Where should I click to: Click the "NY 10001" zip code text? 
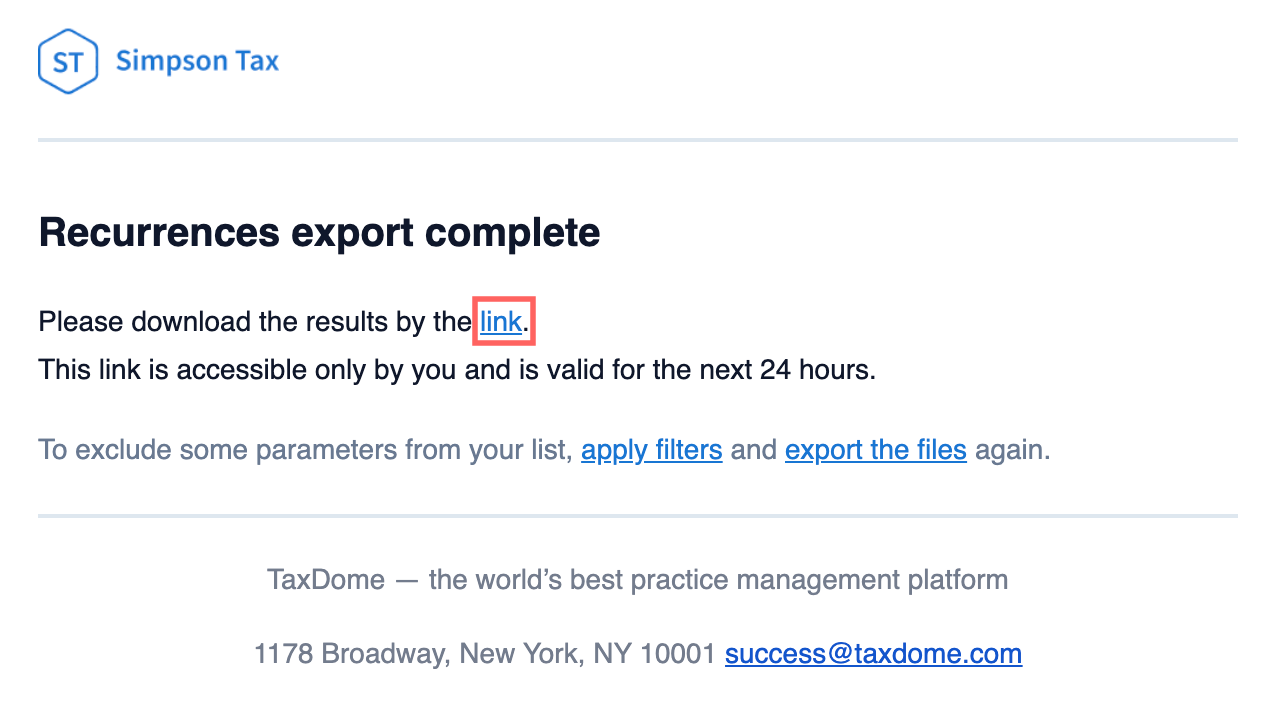[x=654, y=654]
